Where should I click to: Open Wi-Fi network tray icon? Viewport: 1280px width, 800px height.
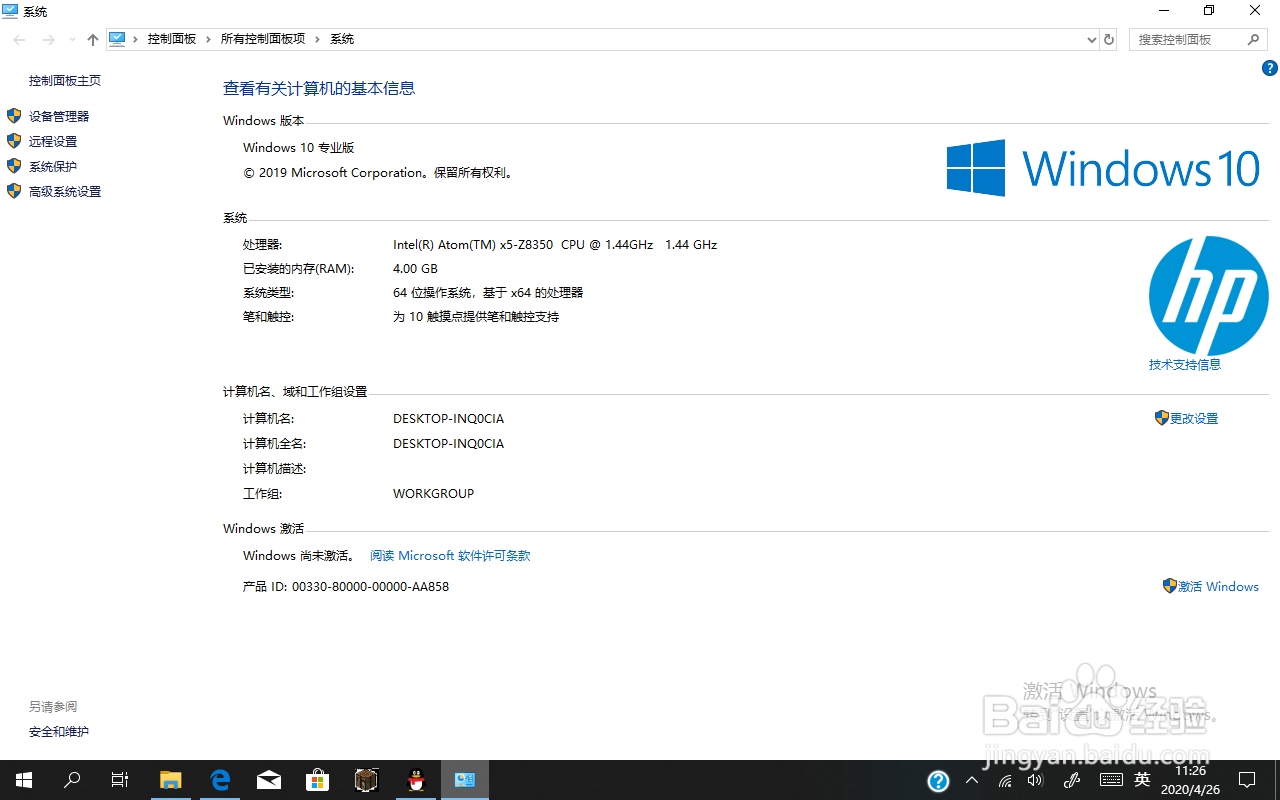pyautogui.click(x=1005, y=780)
